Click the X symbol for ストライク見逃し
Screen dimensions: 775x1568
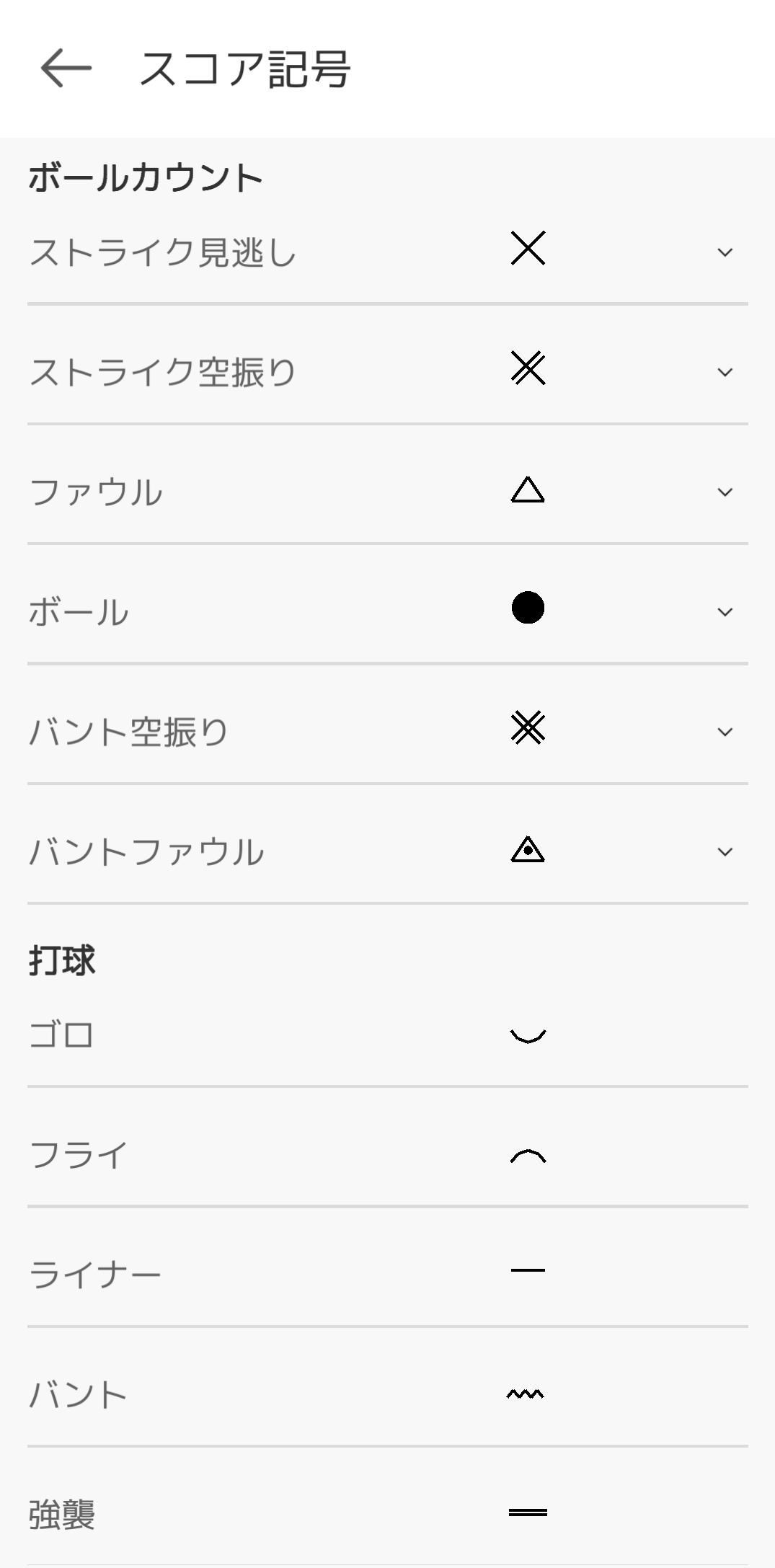[528, 249]
